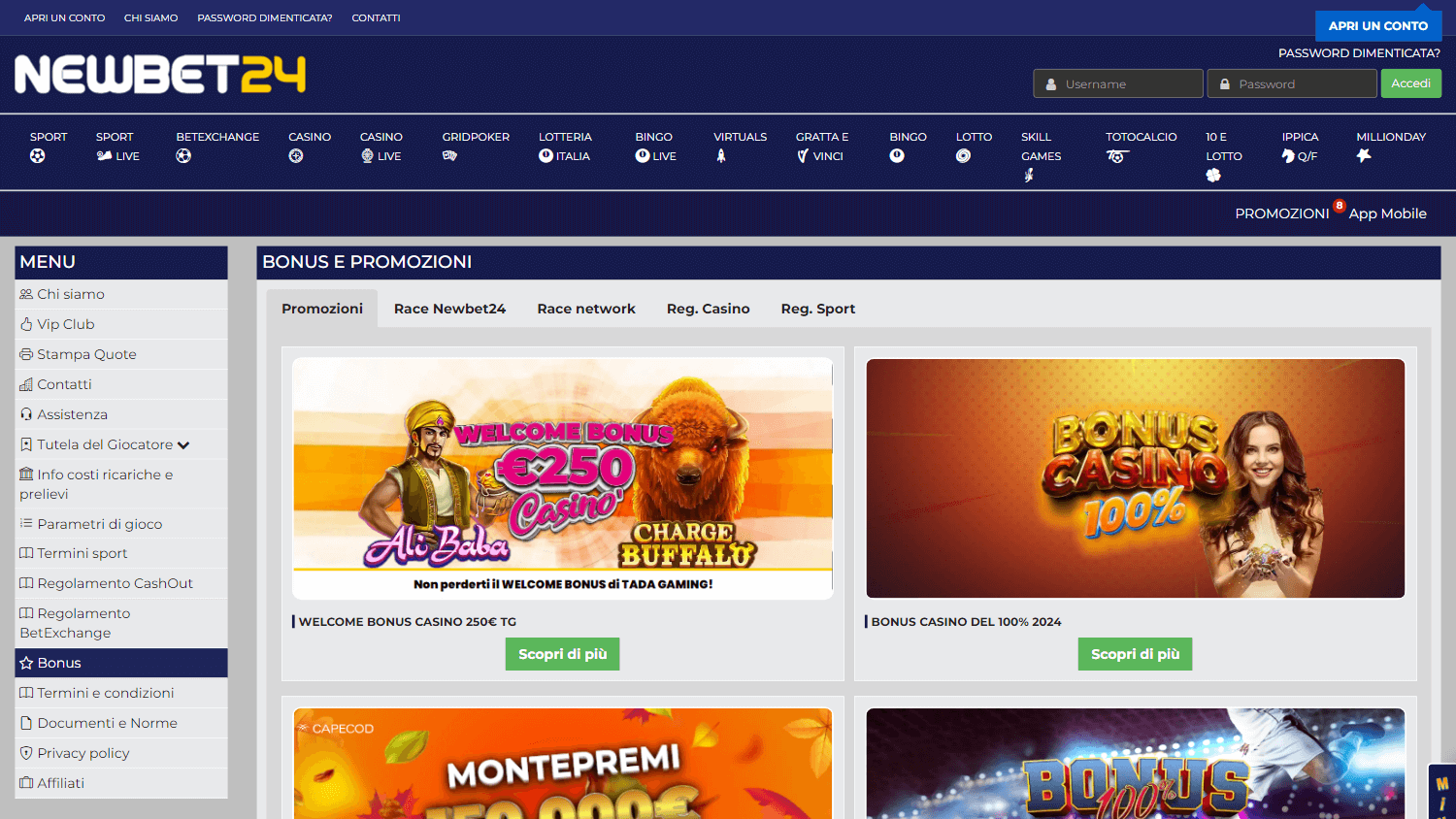Open the plain Bingo section in navigation

908,147
